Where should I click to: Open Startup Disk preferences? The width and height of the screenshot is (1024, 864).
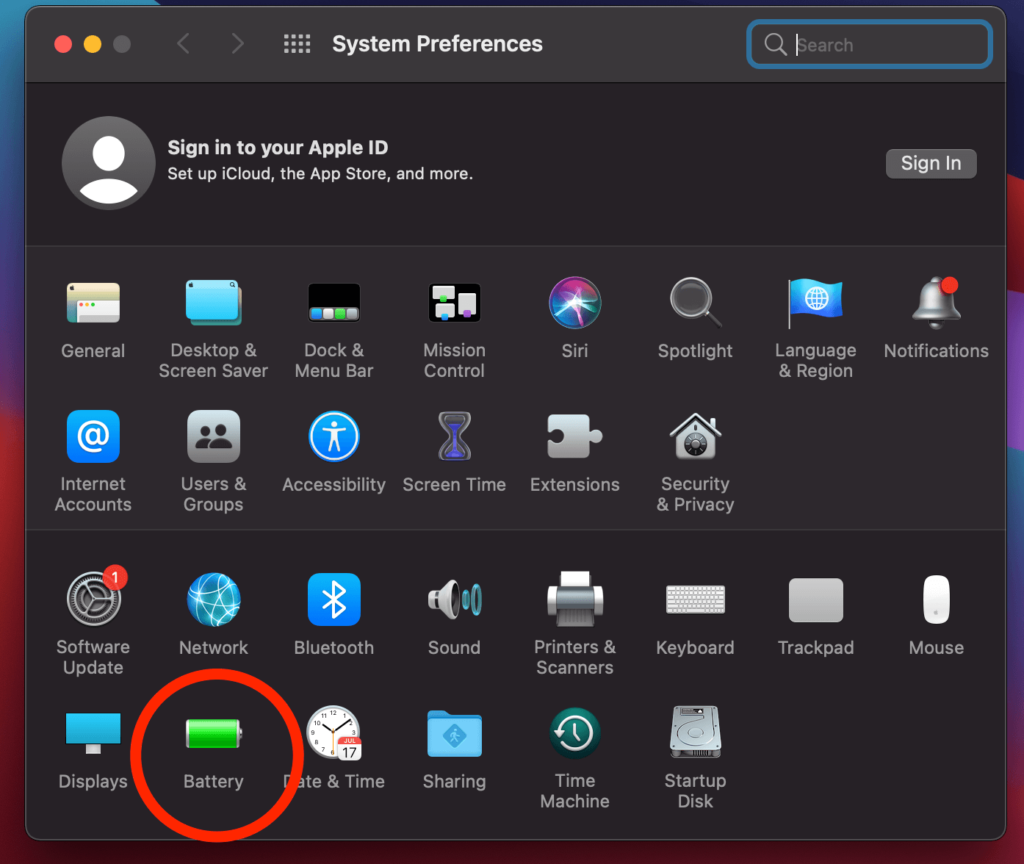[695, 734]
